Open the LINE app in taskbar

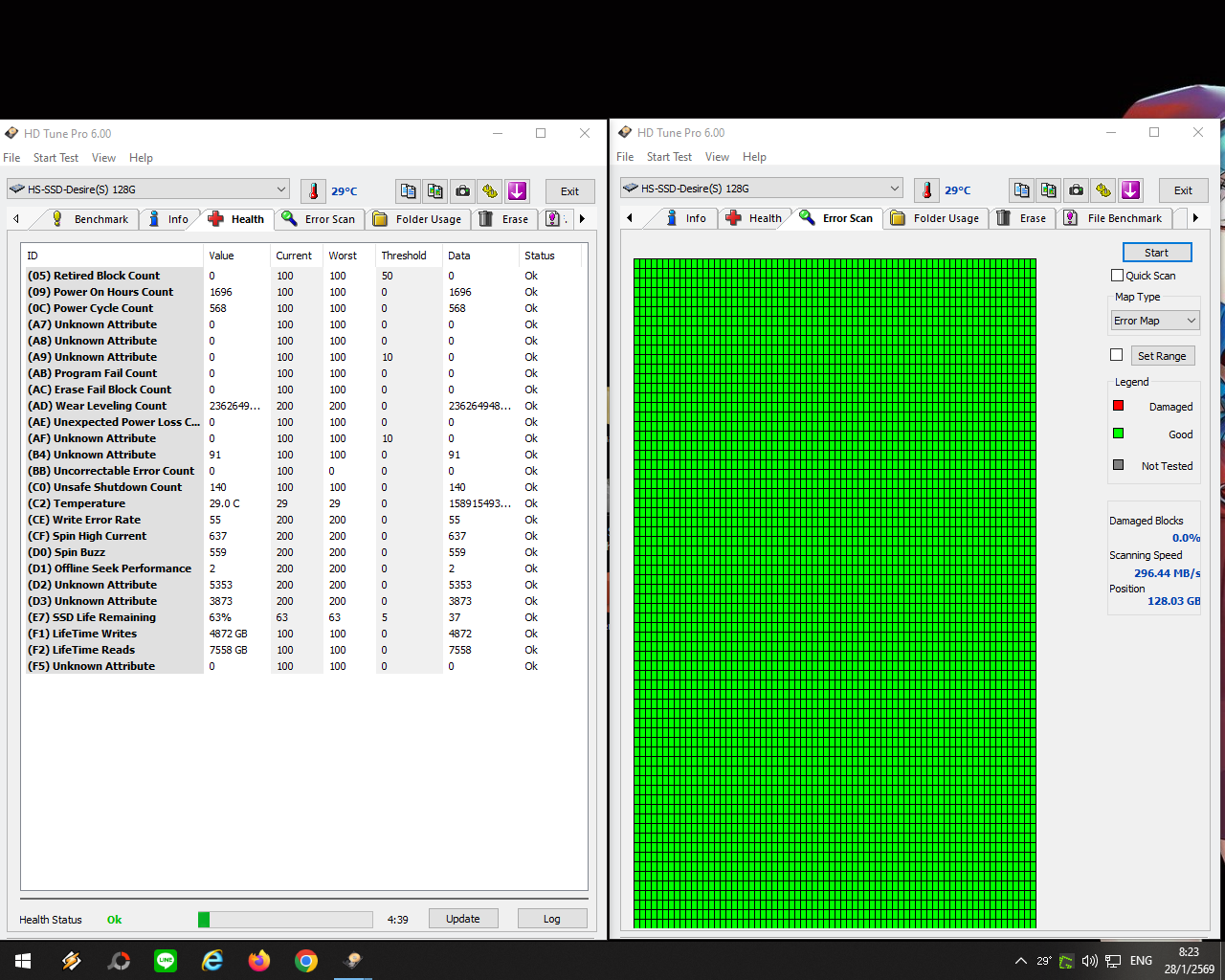166,961
